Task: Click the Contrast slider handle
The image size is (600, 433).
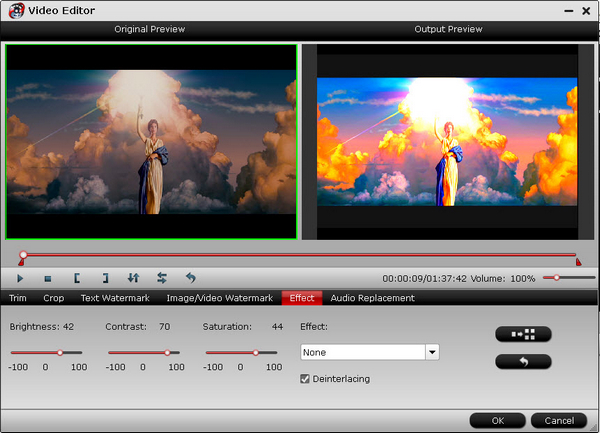Action: click(x=167, y=353)
